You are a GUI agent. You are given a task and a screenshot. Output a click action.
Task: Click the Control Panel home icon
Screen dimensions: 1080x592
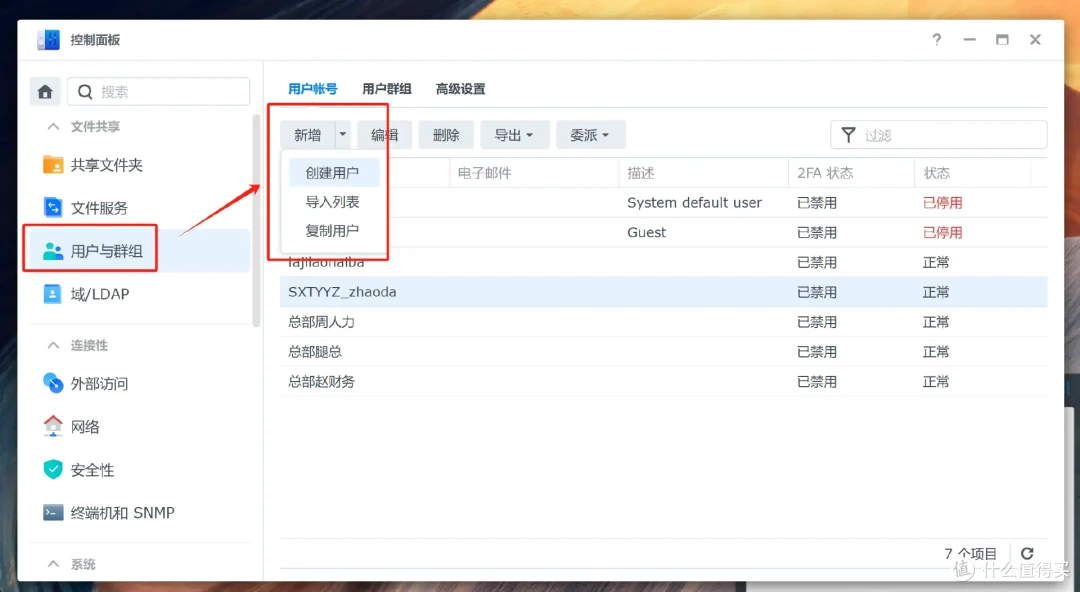45,92
